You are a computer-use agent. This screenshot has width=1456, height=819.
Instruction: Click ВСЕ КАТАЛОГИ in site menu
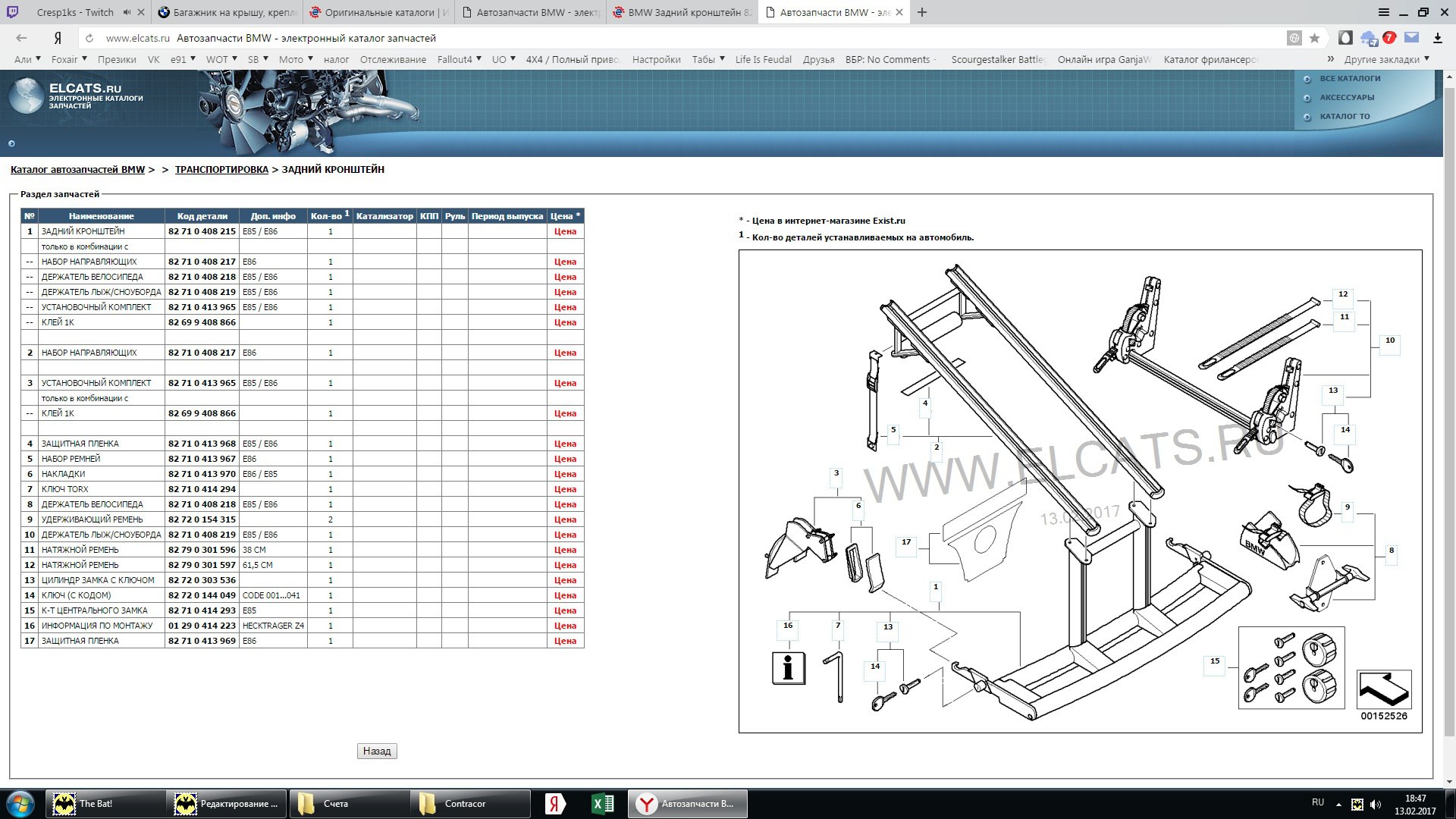[x=1350, y=78]
